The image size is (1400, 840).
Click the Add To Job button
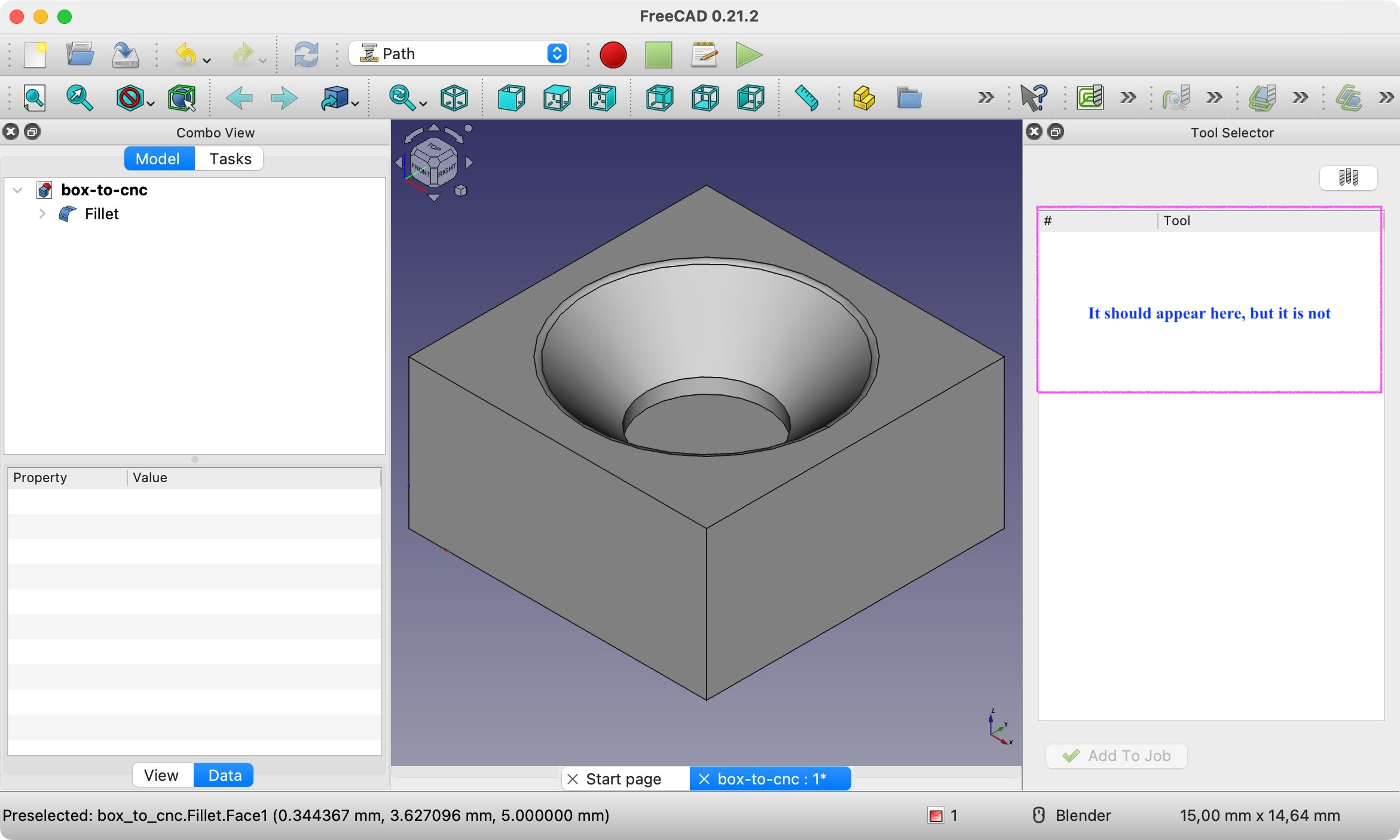(x=1116, y=756)
